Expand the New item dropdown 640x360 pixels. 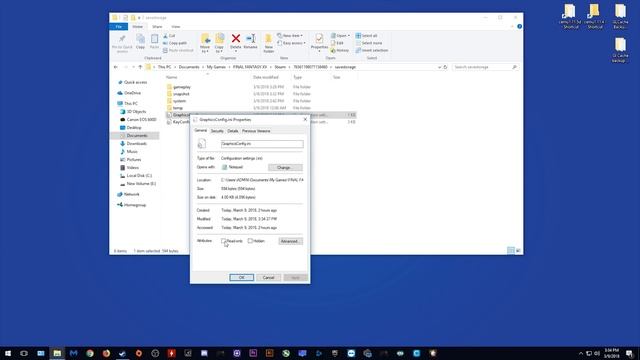point(290,36)
